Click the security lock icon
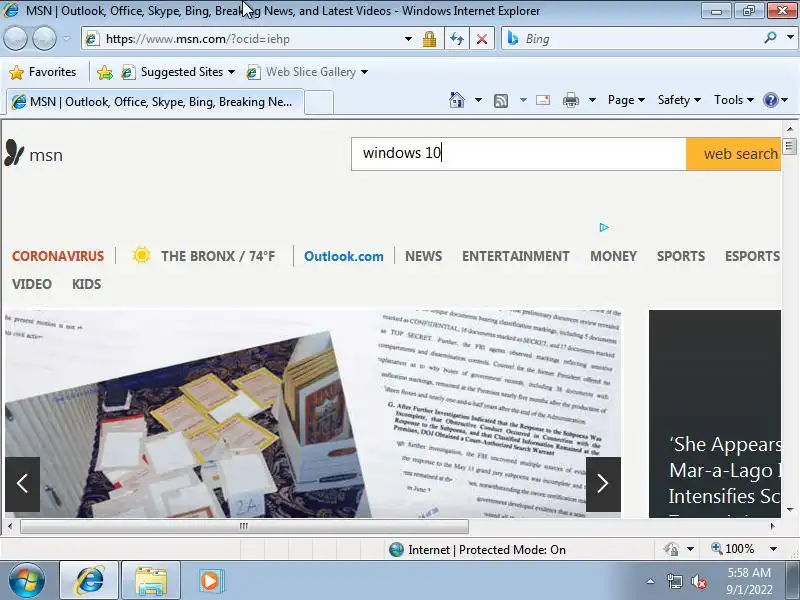 click(429, 39)
